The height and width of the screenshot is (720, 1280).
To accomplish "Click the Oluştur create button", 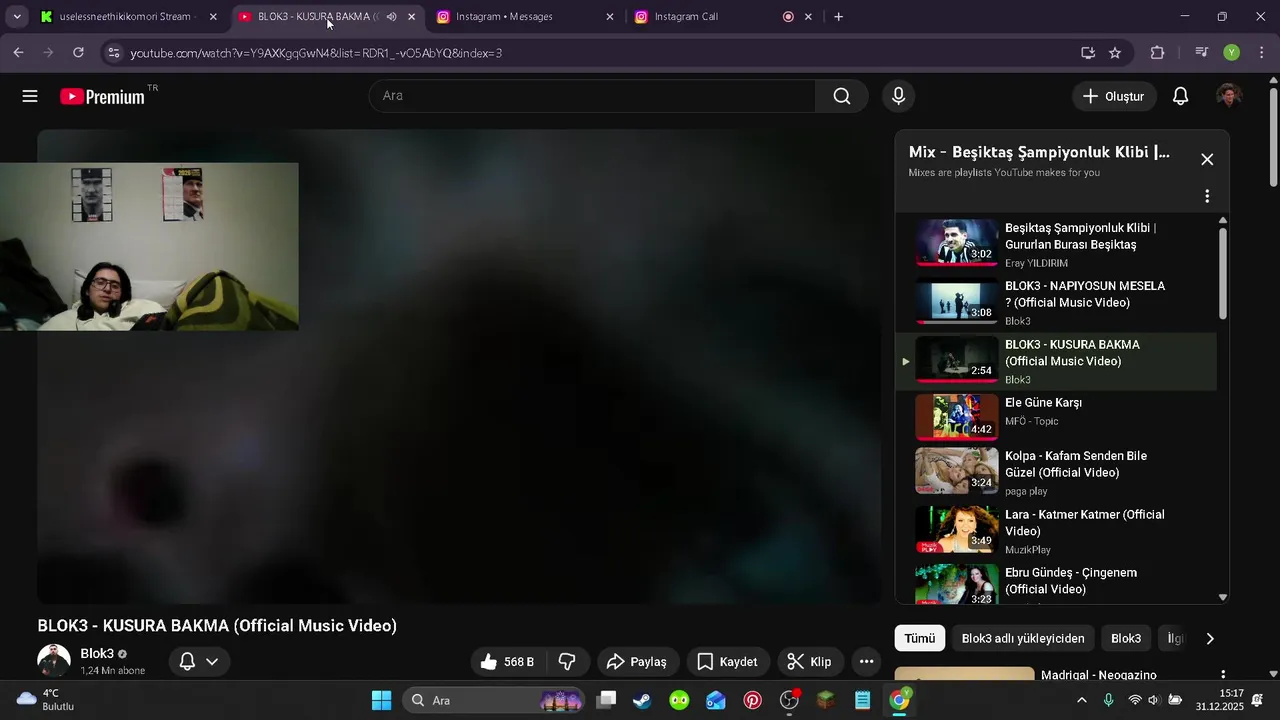I will 1113,96.
